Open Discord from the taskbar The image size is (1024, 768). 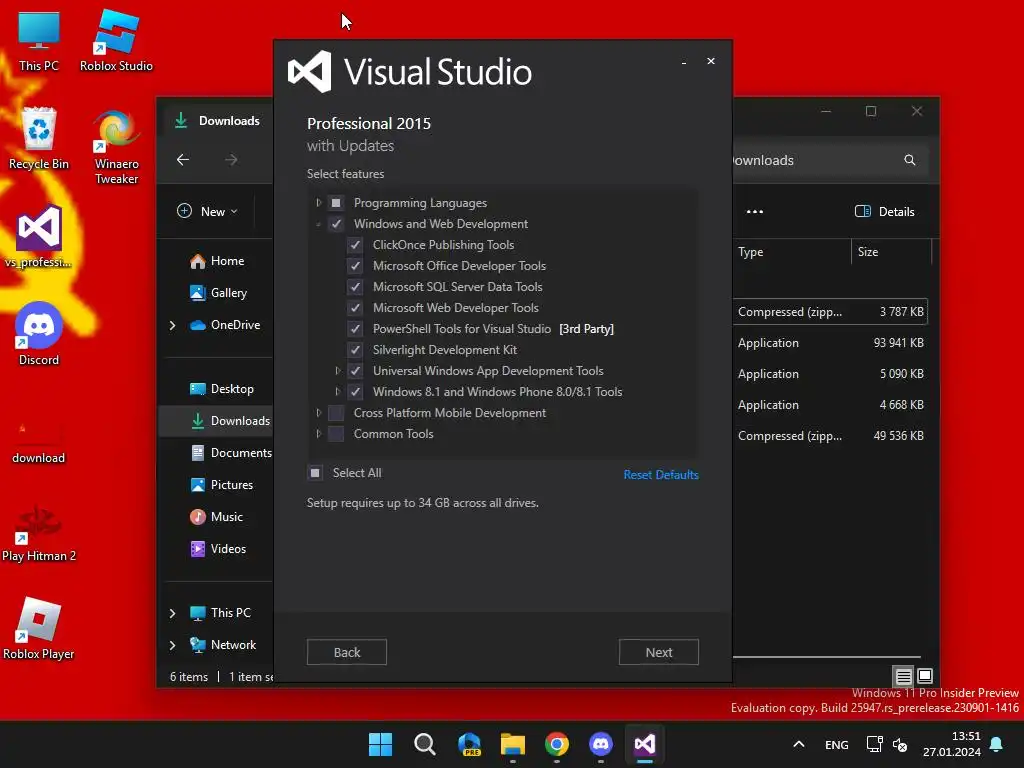(x=600, y=744)
